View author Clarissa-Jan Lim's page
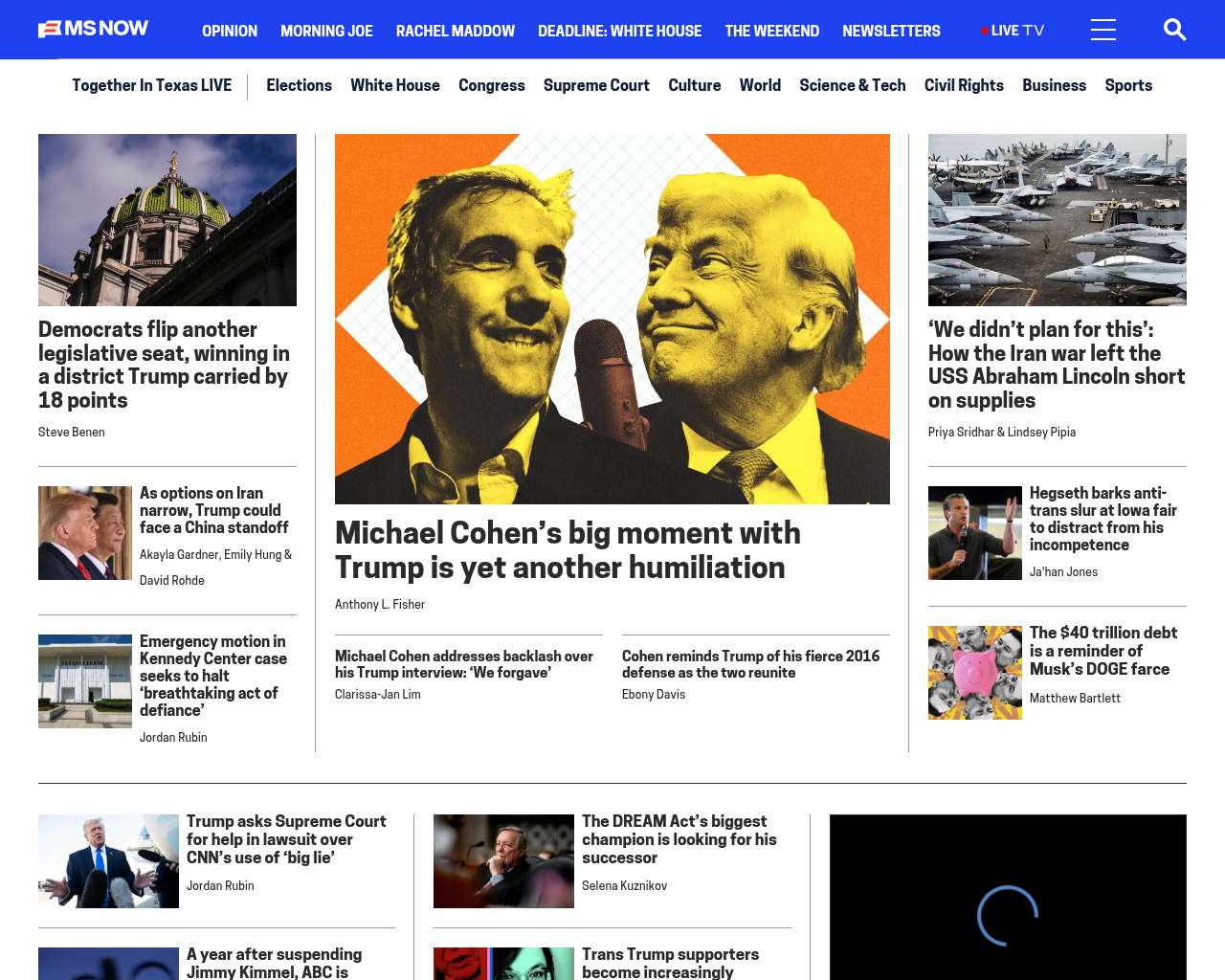 coord(378,695)
